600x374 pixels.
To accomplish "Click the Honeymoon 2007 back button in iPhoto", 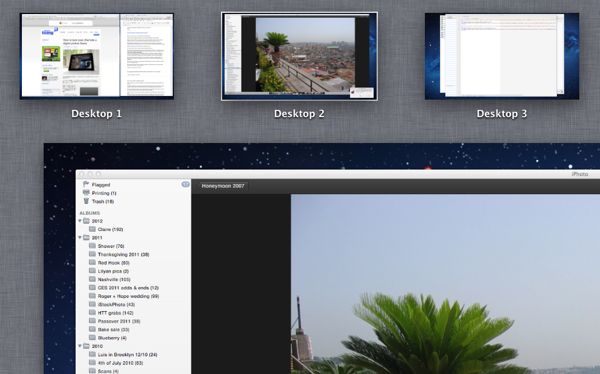I will (x=223, y=186).
